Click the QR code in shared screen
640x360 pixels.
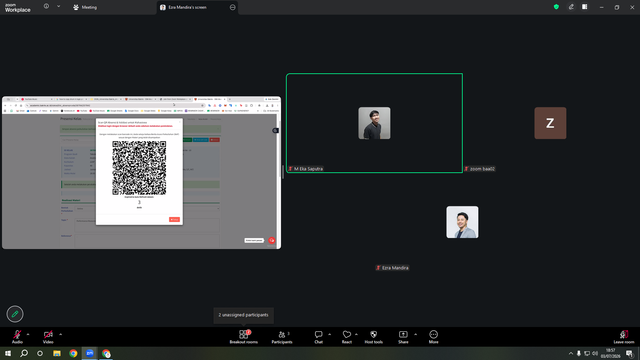[x=139, y=168]
